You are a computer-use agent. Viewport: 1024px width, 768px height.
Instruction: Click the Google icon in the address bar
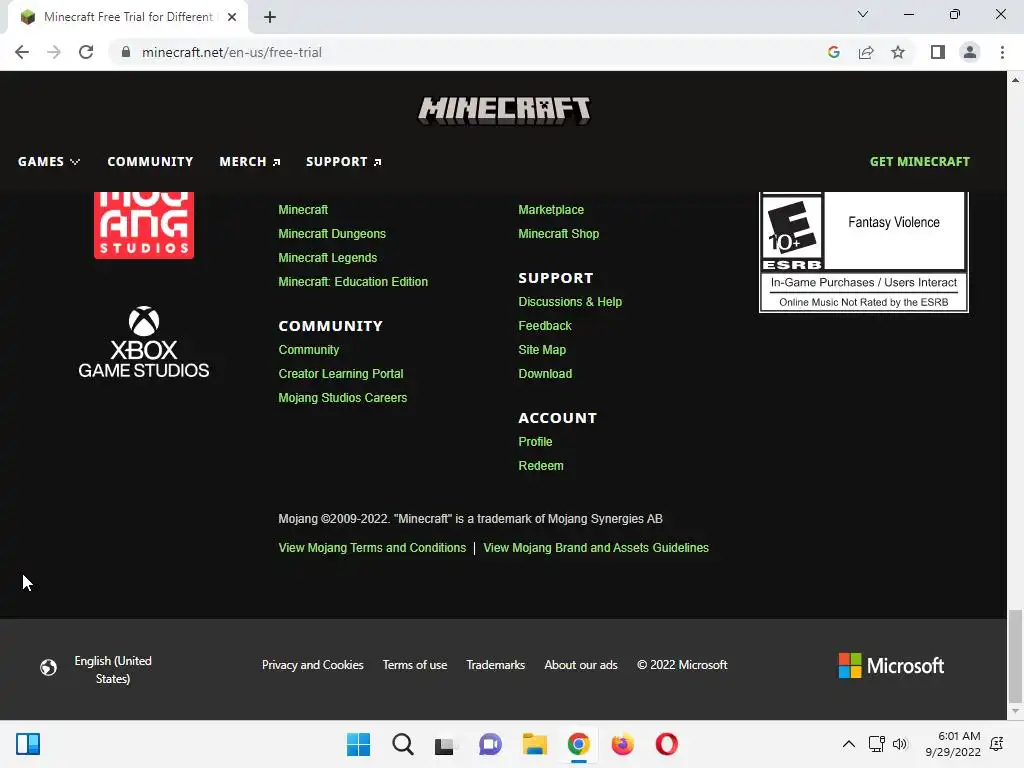pyautogui.click(x=833, y=52)
